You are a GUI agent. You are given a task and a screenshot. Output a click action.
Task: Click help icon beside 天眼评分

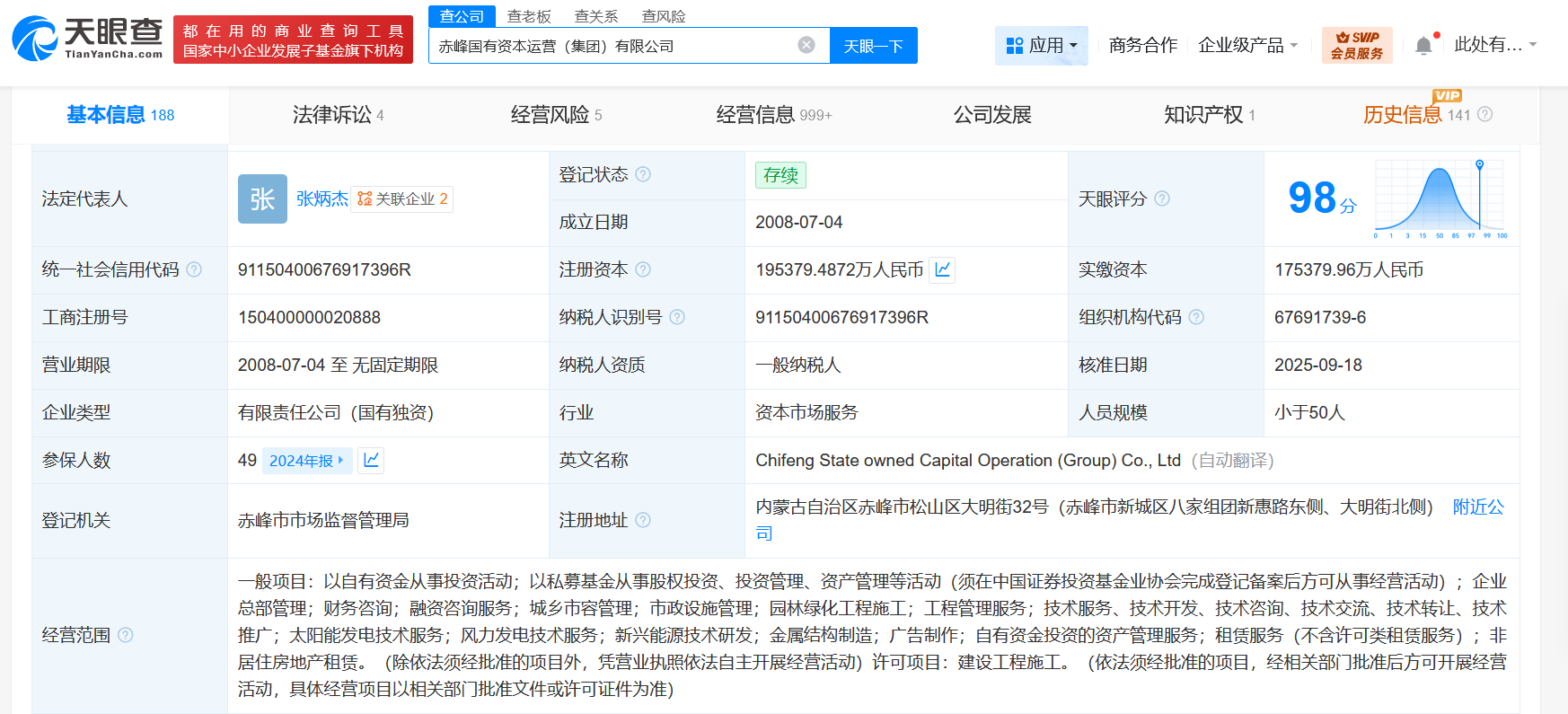pyautogui.click(x=1162, y=198)
